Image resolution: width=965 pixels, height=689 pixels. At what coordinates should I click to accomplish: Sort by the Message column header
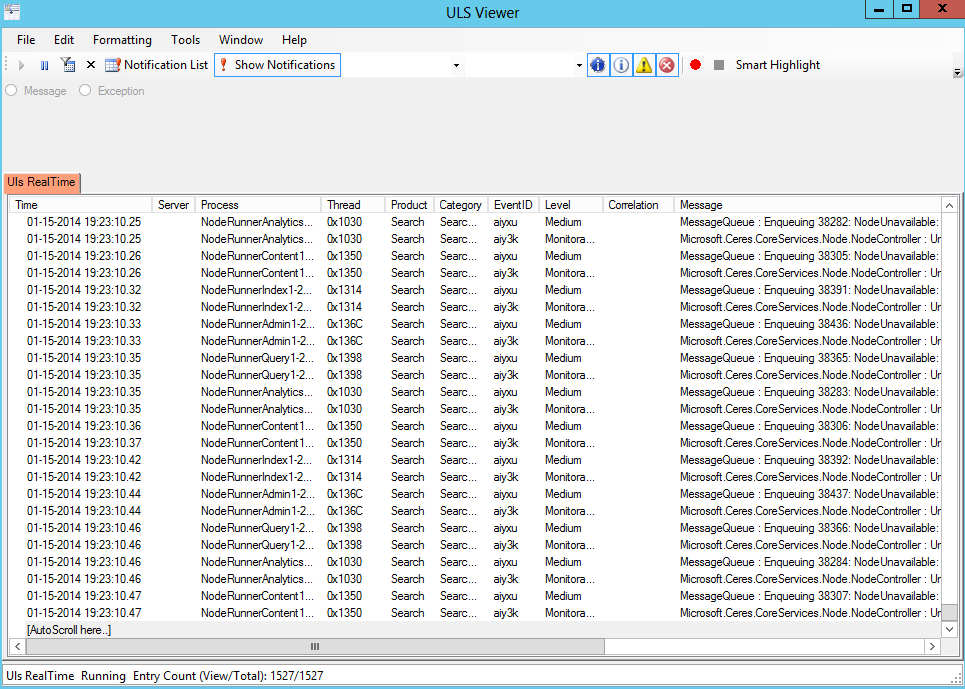click(x=807, y=205)
